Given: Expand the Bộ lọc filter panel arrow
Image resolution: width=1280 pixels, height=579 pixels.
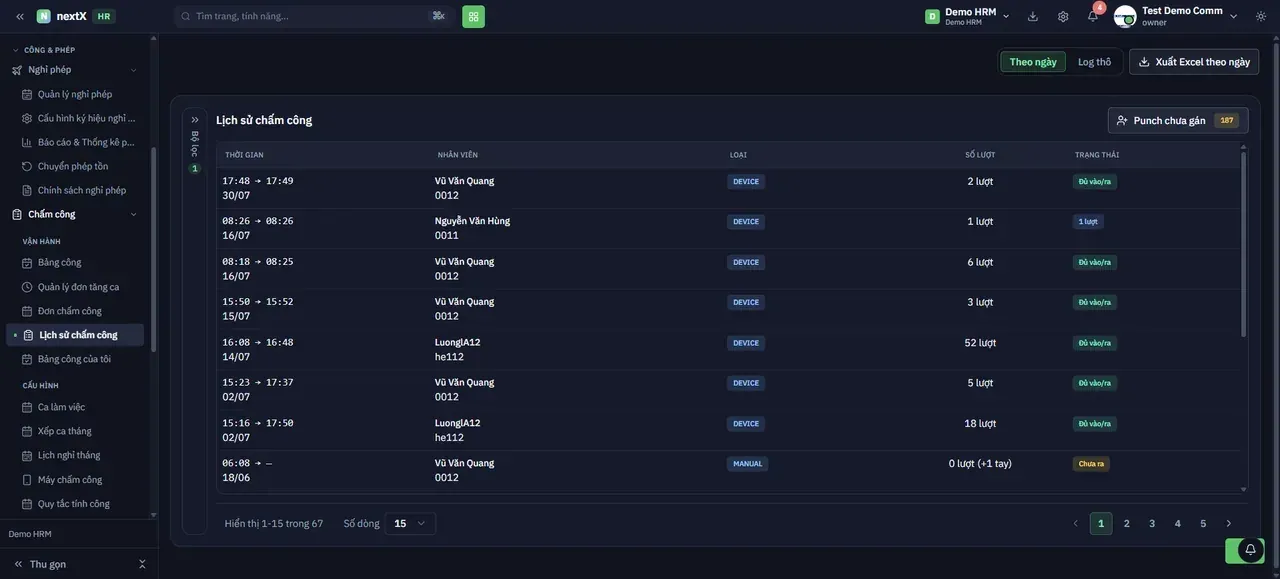Looking at the screenshot, I should coord(195,120).
